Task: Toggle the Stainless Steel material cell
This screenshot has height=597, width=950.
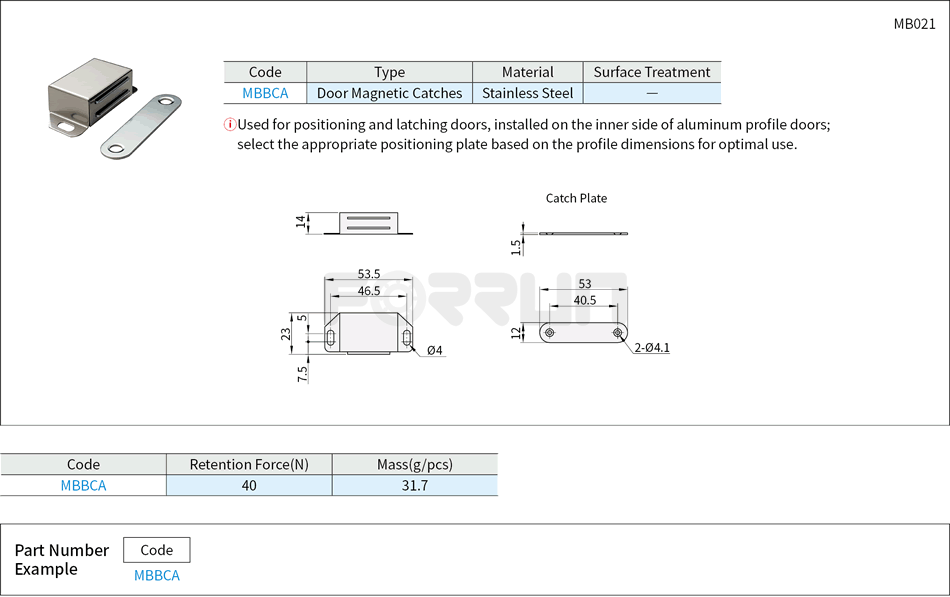Action: point(528,92)
